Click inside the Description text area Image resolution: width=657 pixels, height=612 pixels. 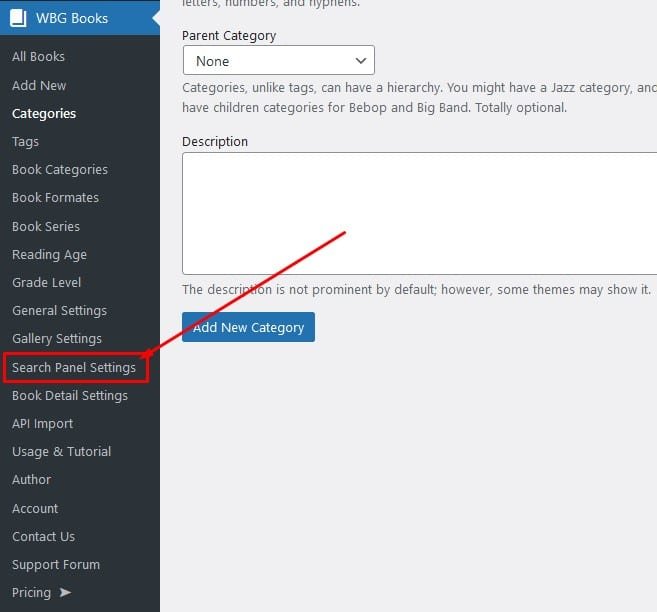(419, 214)
